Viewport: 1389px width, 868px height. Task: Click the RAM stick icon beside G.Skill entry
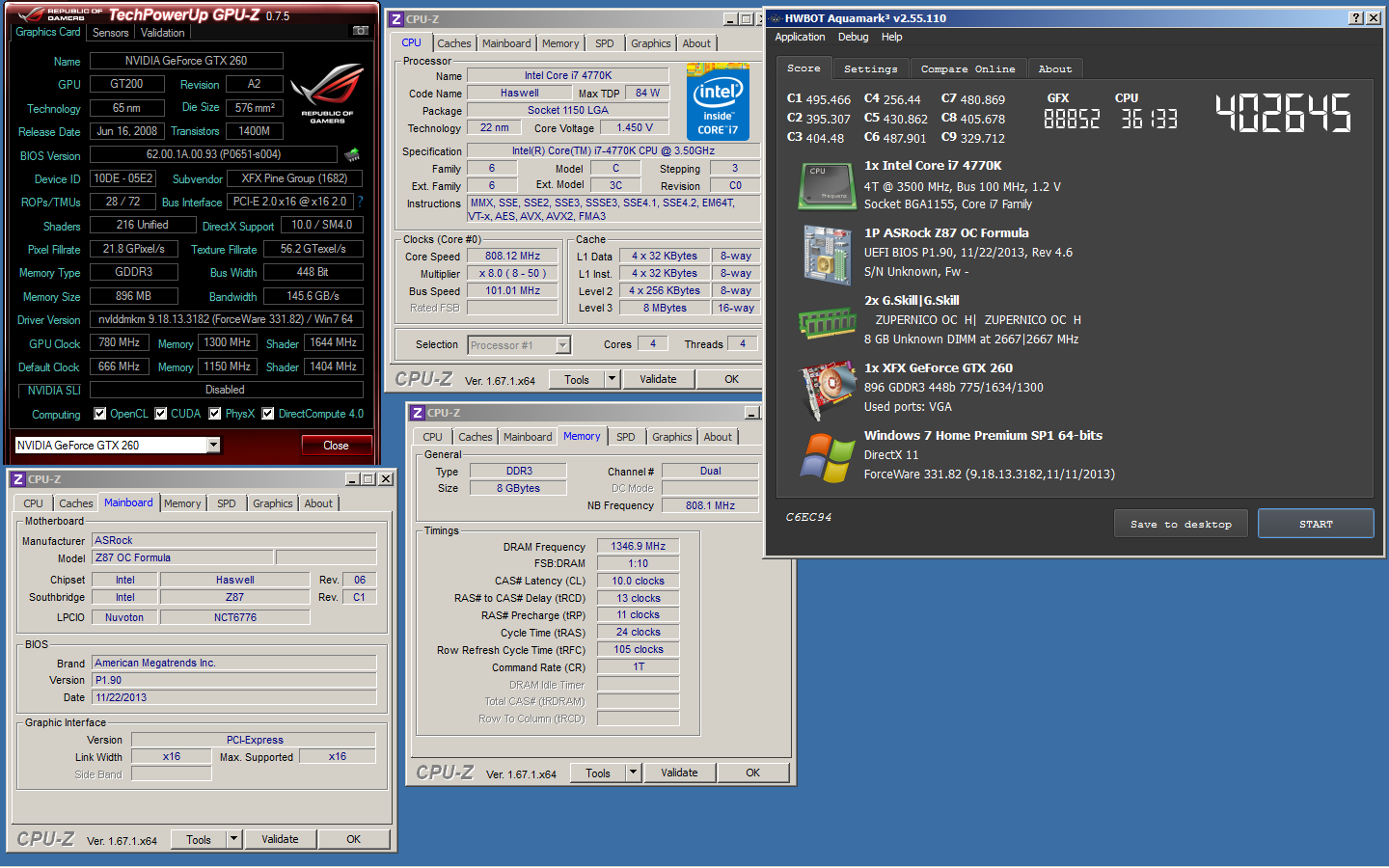coord(827,323)
